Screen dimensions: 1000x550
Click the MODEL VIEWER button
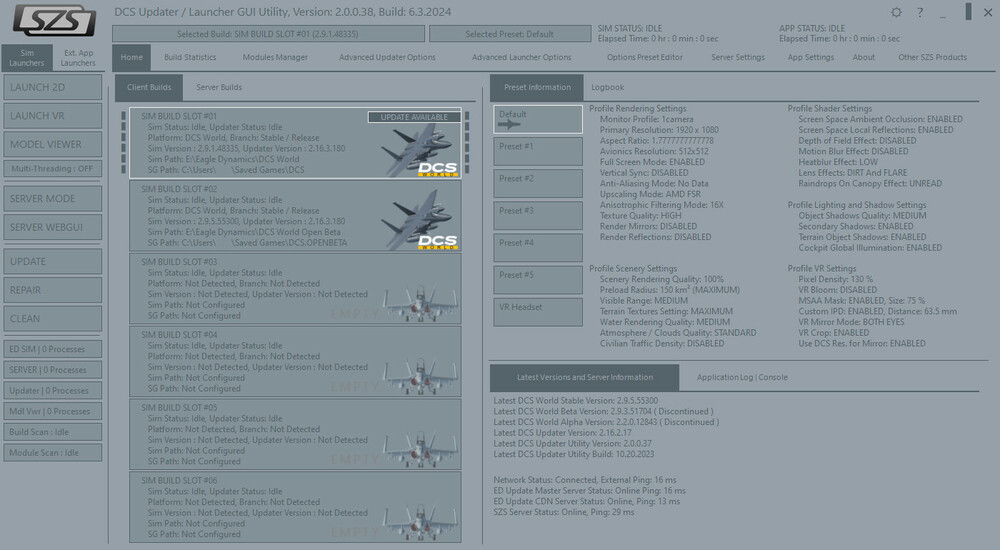[x=52, y=144]
